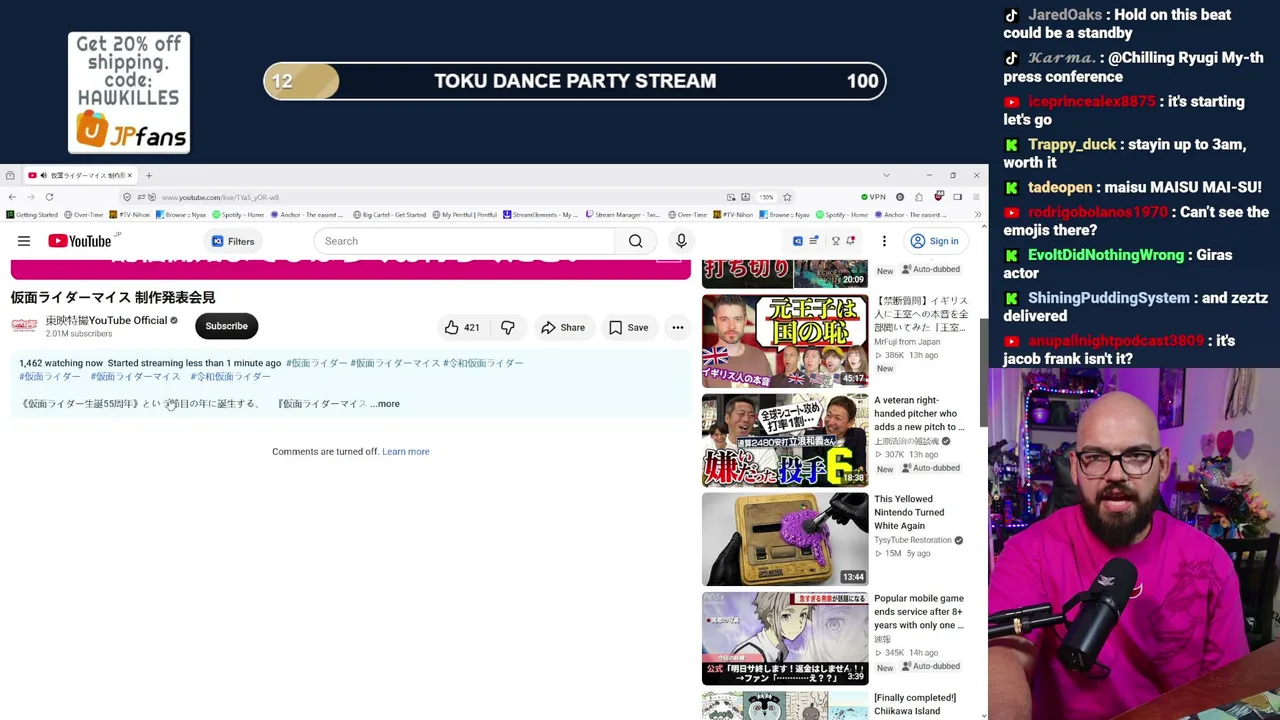Viewport: 1280px width, 720px height.
Task: Open 'Finally completed! Chiikawa Island' title
Action: (x=915, y=704)
